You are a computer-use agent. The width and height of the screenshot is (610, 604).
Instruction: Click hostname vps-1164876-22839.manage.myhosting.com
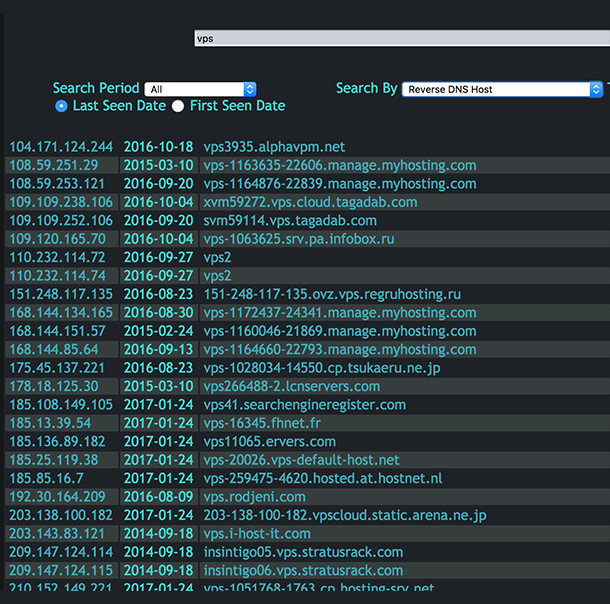tap(340, 184)
